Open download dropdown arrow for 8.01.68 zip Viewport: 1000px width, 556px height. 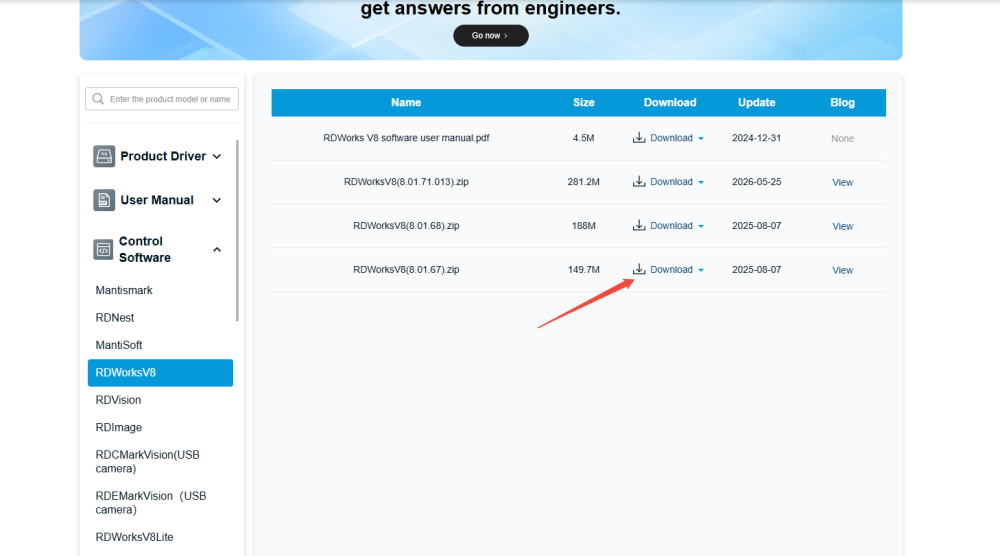click(701, 226)
